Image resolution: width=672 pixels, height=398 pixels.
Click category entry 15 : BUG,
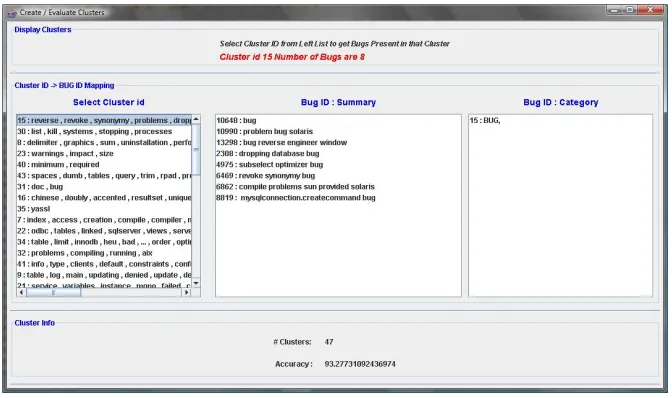[x=561, y=120]
